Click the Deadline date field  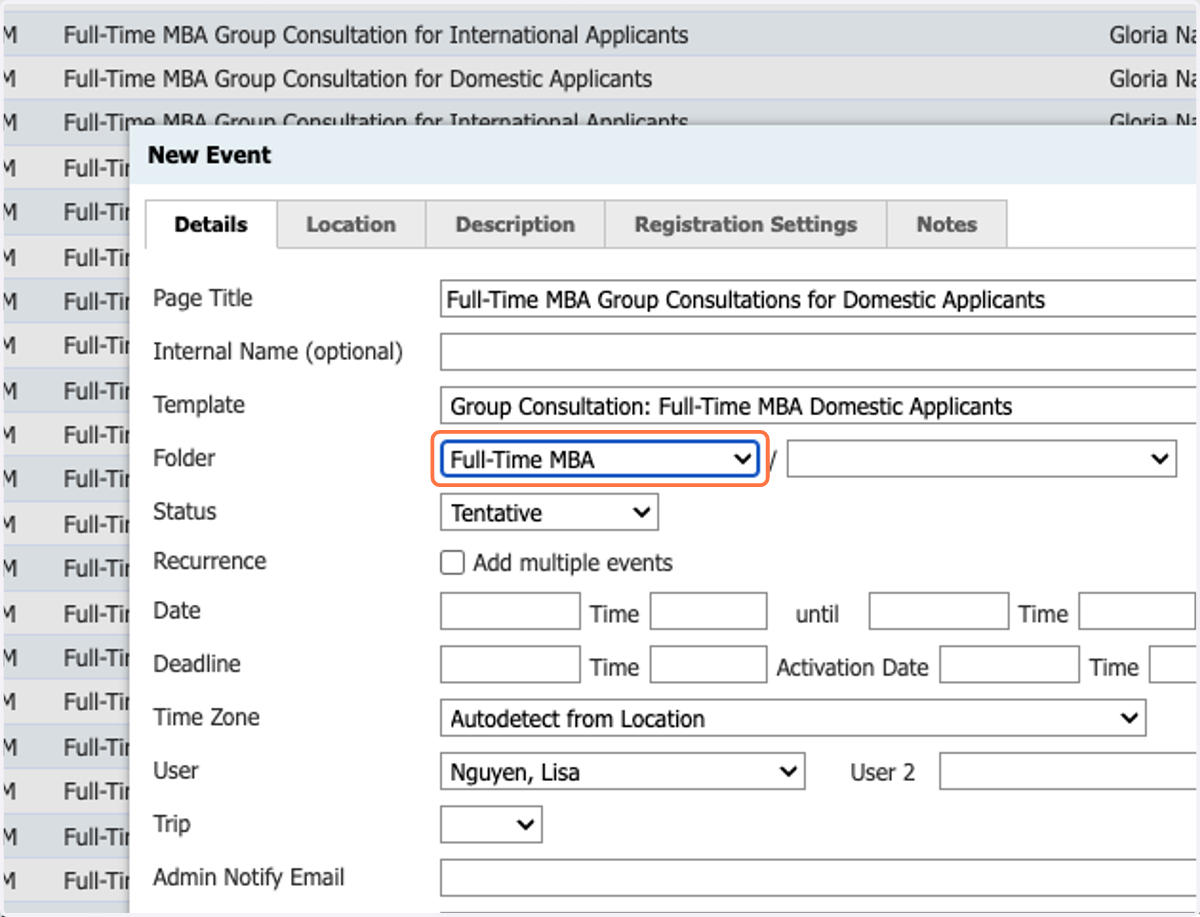point(510,665)
